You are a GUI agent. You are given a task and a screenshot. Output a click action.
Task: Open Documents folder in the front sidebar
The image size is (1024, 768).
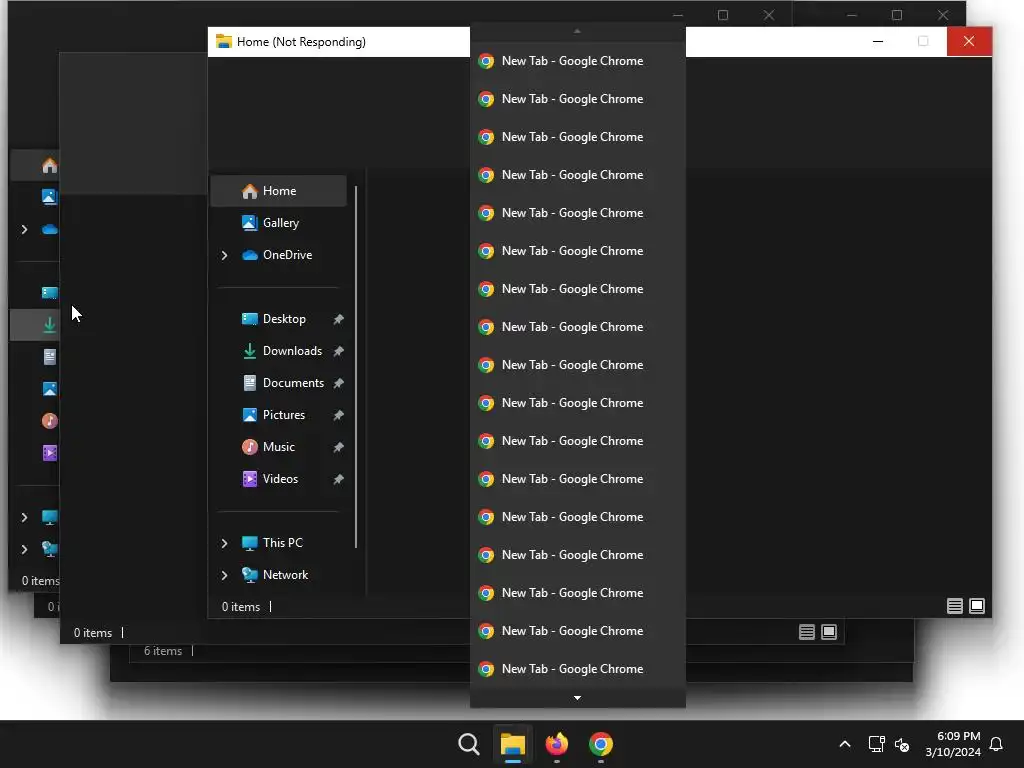pos(278,383)
